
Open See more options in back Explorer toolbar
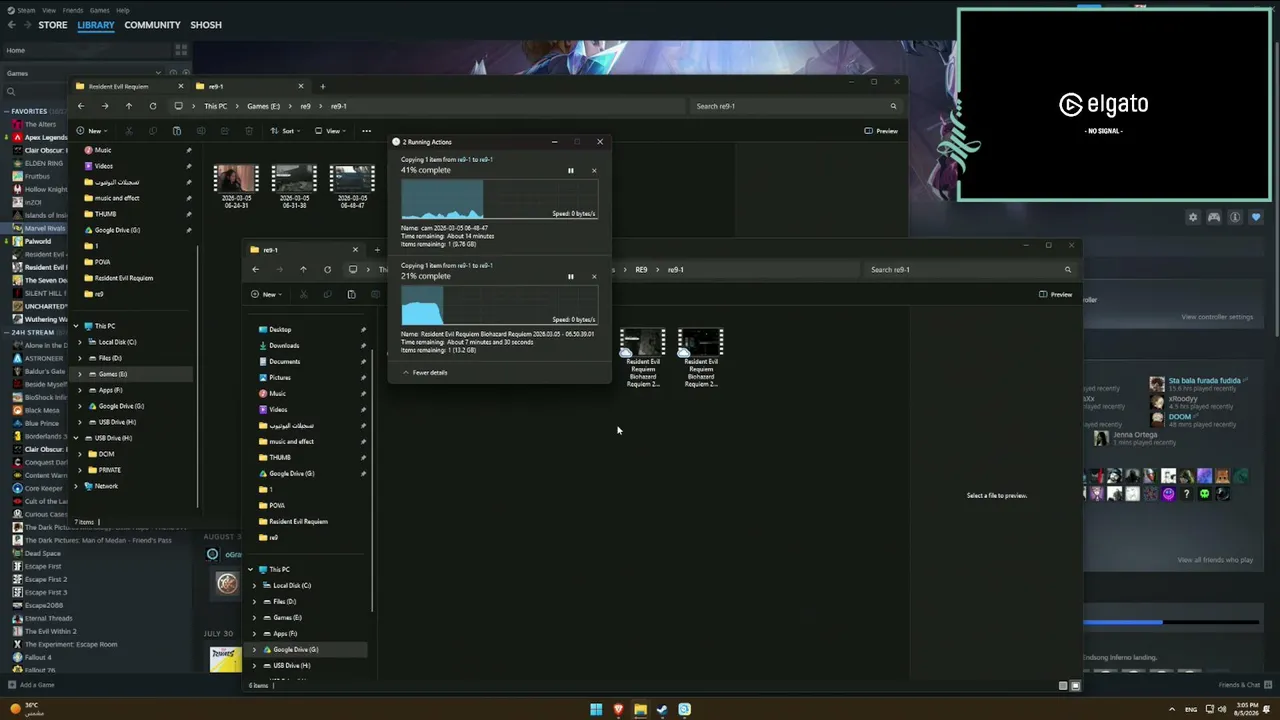[x=366, y=131]
